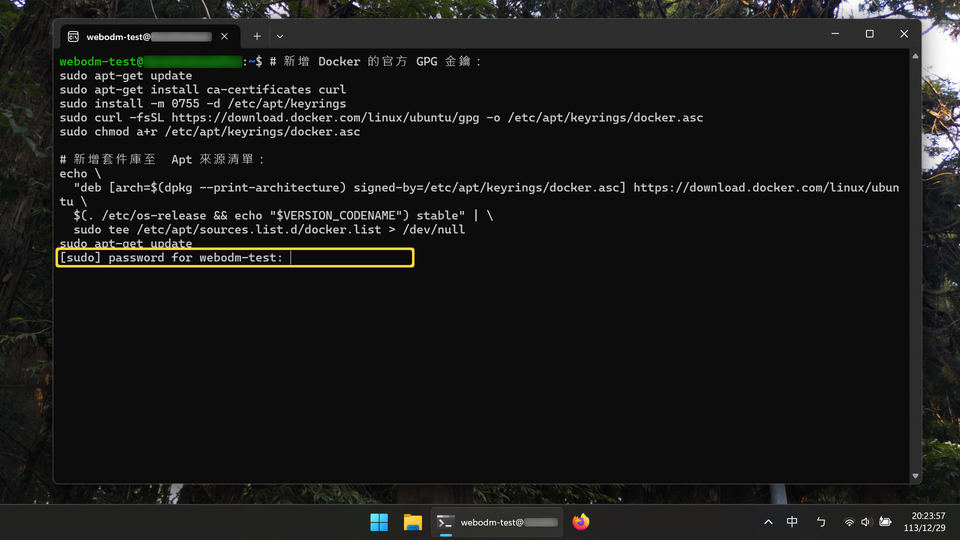Click the scrollbar up arrow in terminal
Screen dimensions: 960x540
915,56
